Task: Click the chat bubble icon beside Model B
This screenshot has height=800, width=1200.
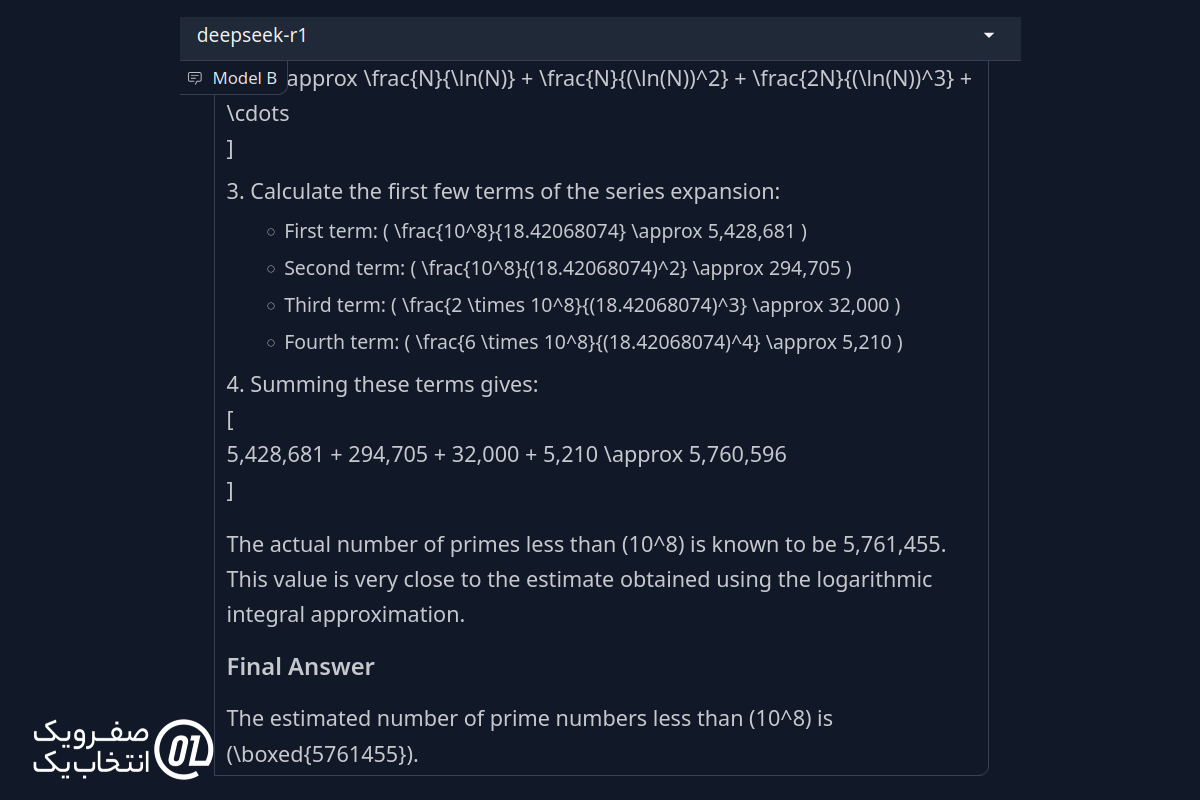Action: click(x=195, y=78)
